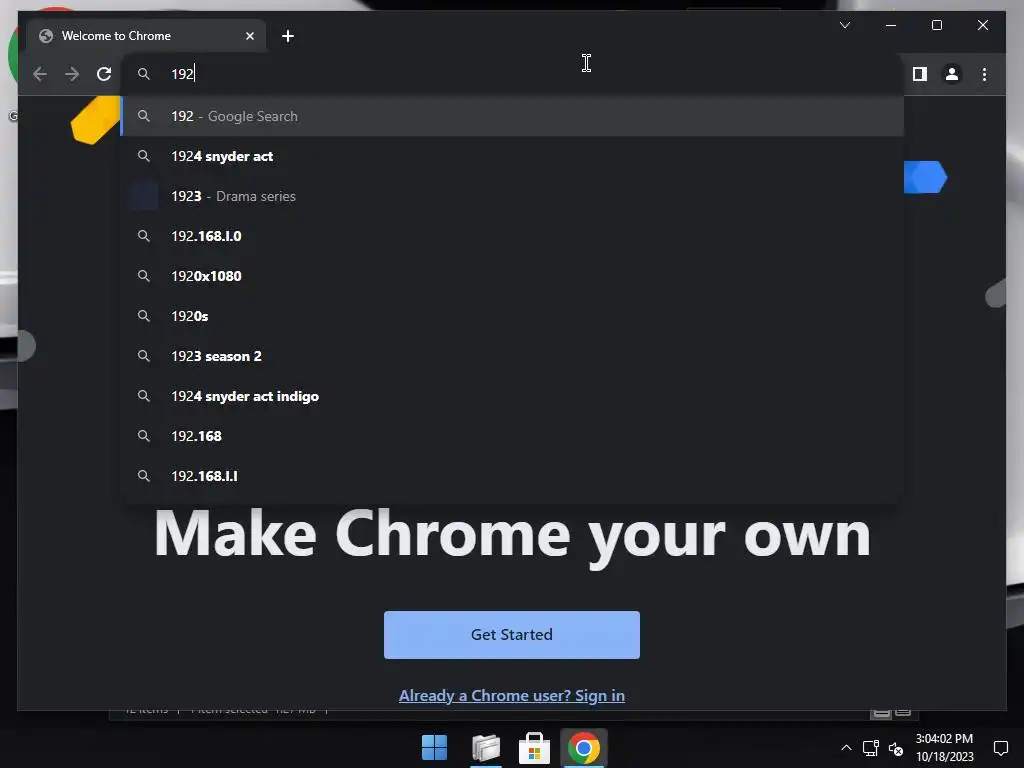
Task: Reload the current page
Action: pos(104,74)
